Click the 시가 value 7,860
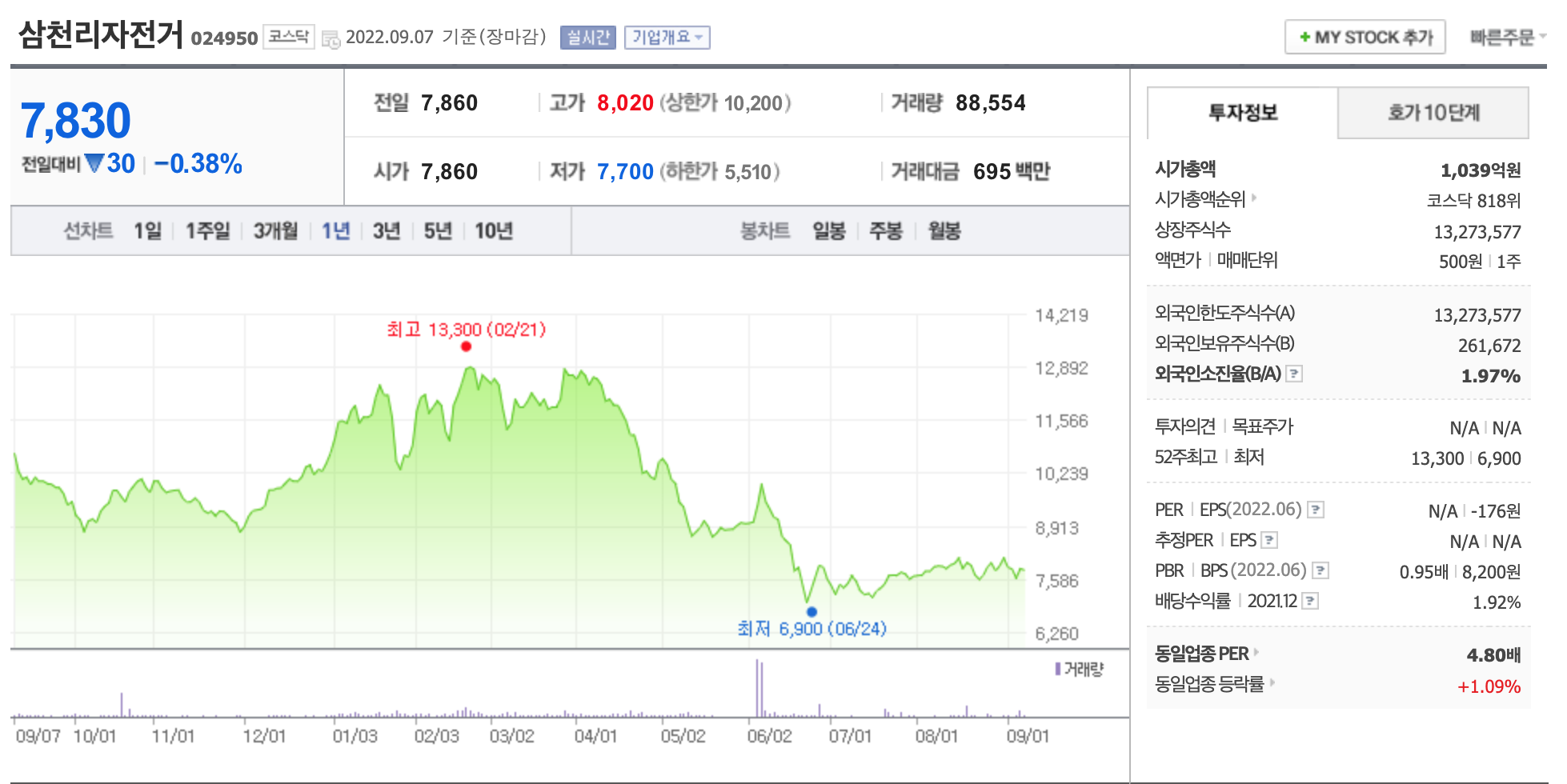This screenshot has width=1567, height=784. click(449, 172)
